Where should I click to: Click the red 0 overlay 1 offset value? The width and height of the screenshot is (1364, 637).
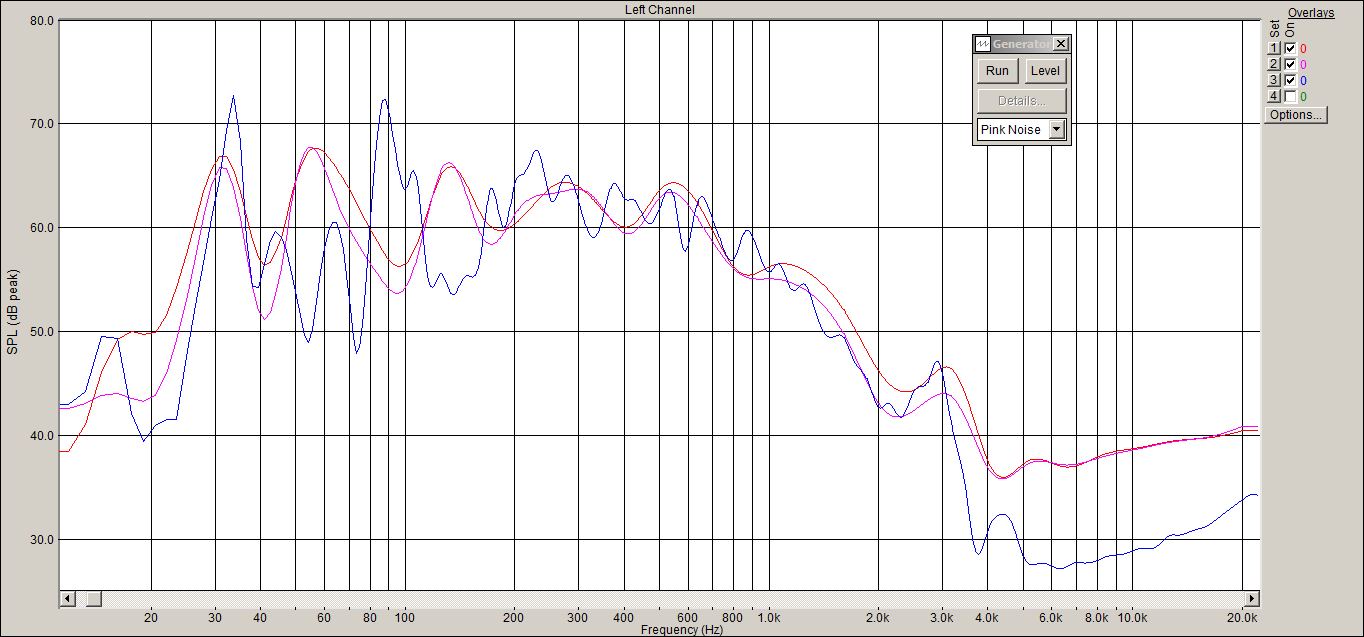pyautogui.click(x=1303, y=48)
